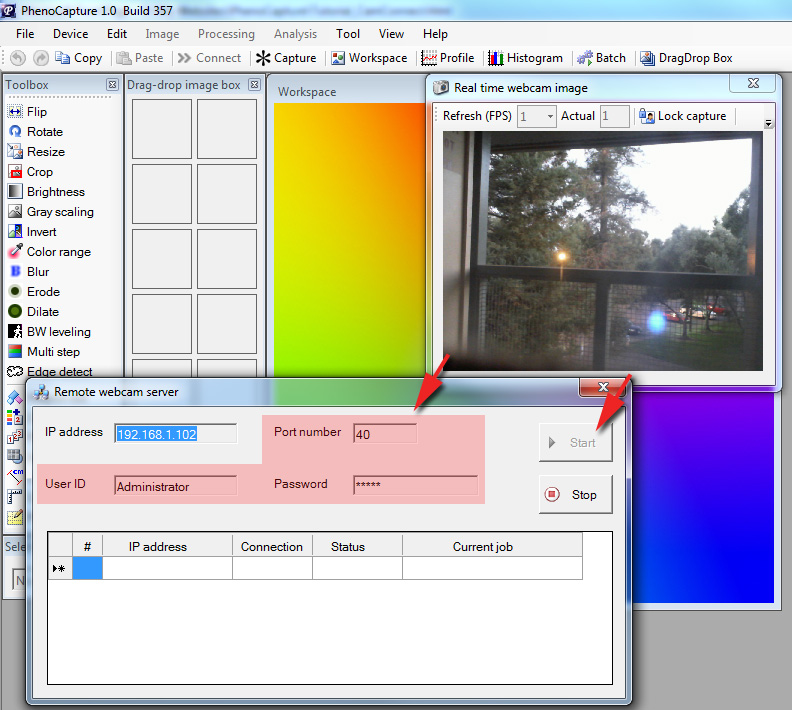Toggle Lock capture on webcam window

(x=683, y=116)
